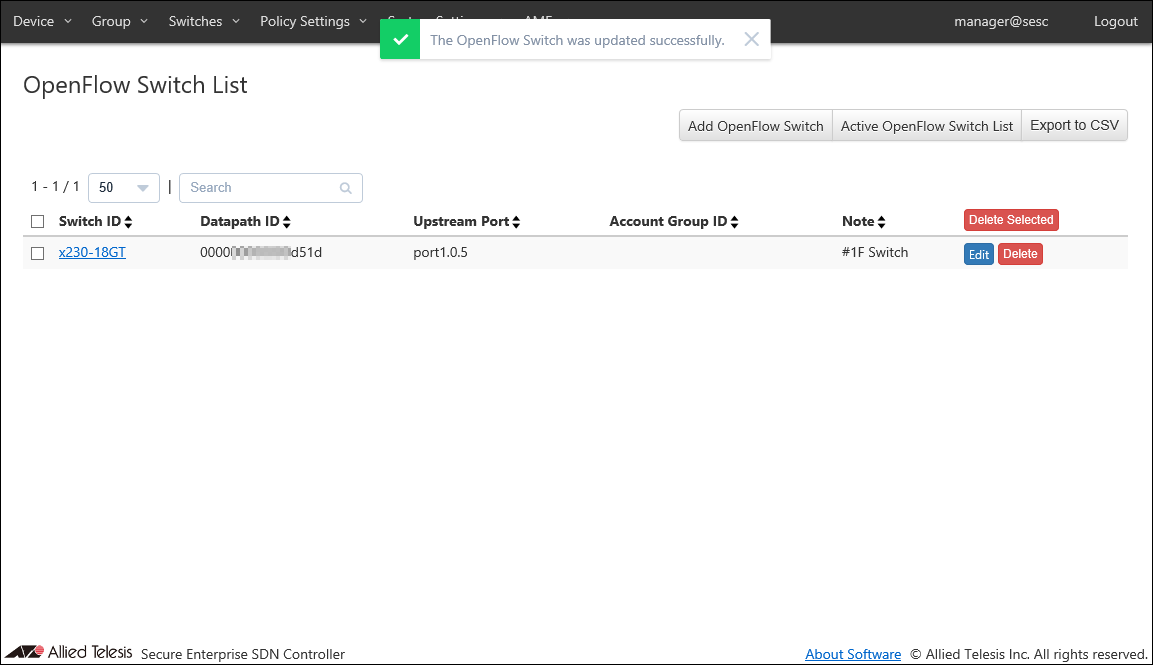The image size is (1153, 665).
Task: Click the manager@sesc account item
Action: (x=1001, y=21)
